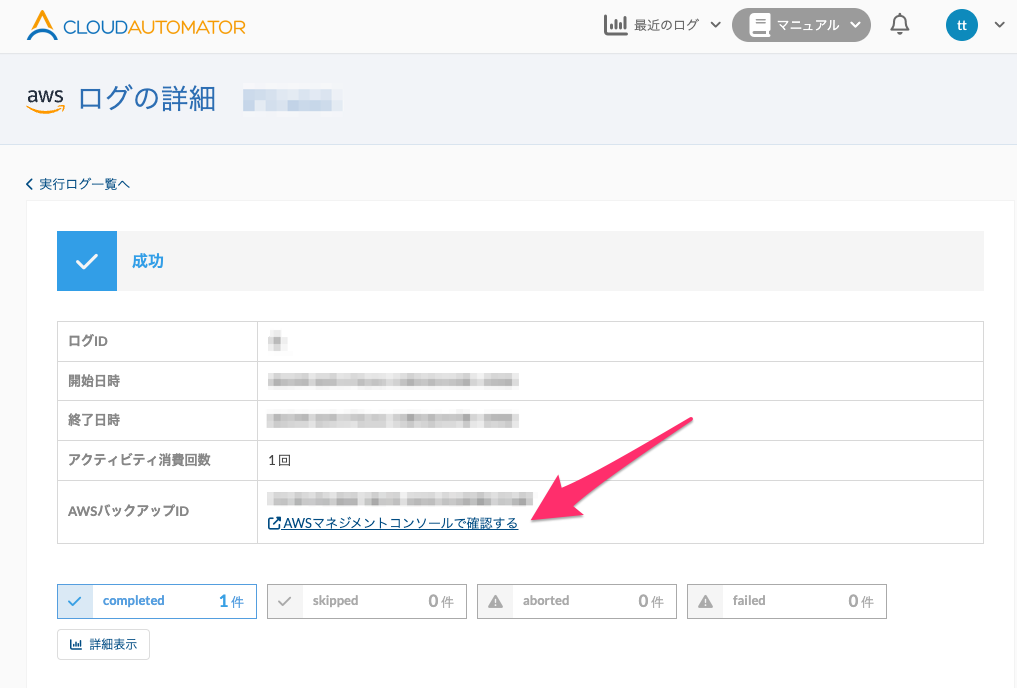Click the Cloud Automator logo
This screenshot has height=688, width=1017.
(136, 26)
